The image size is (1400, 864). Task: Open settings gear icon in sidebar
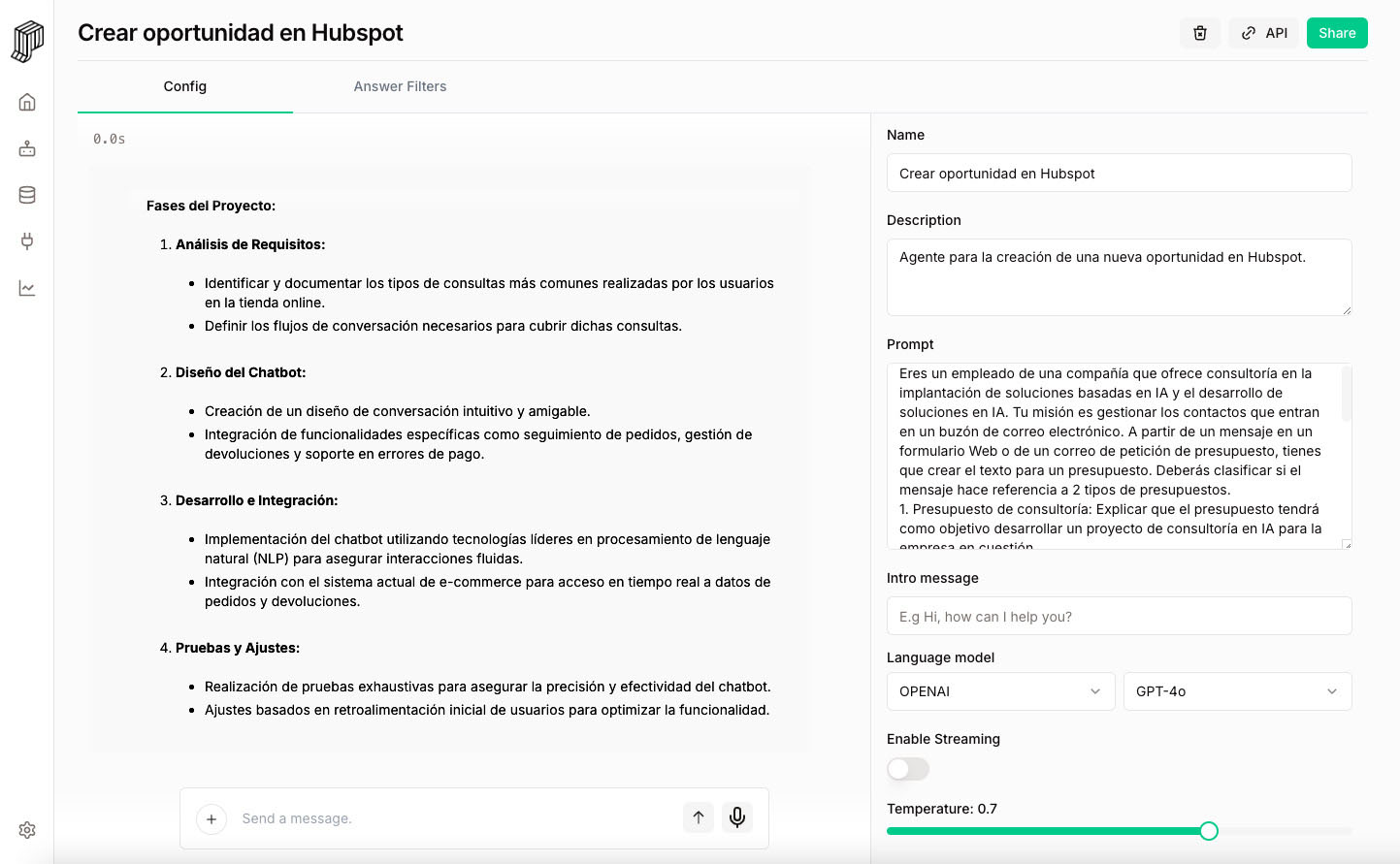click(27, 830)
